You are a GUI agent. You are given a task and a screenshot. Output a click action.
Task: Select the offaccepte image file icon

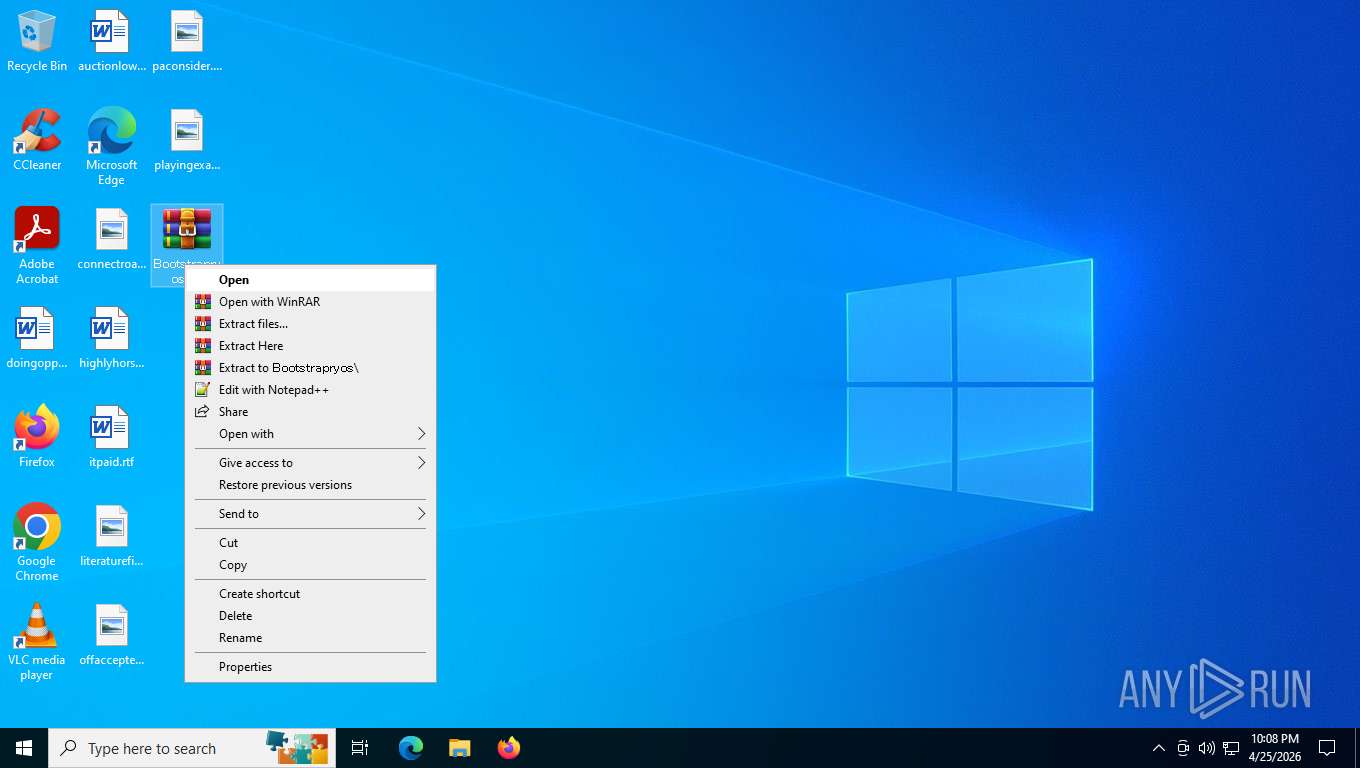[x=111, y=635]
